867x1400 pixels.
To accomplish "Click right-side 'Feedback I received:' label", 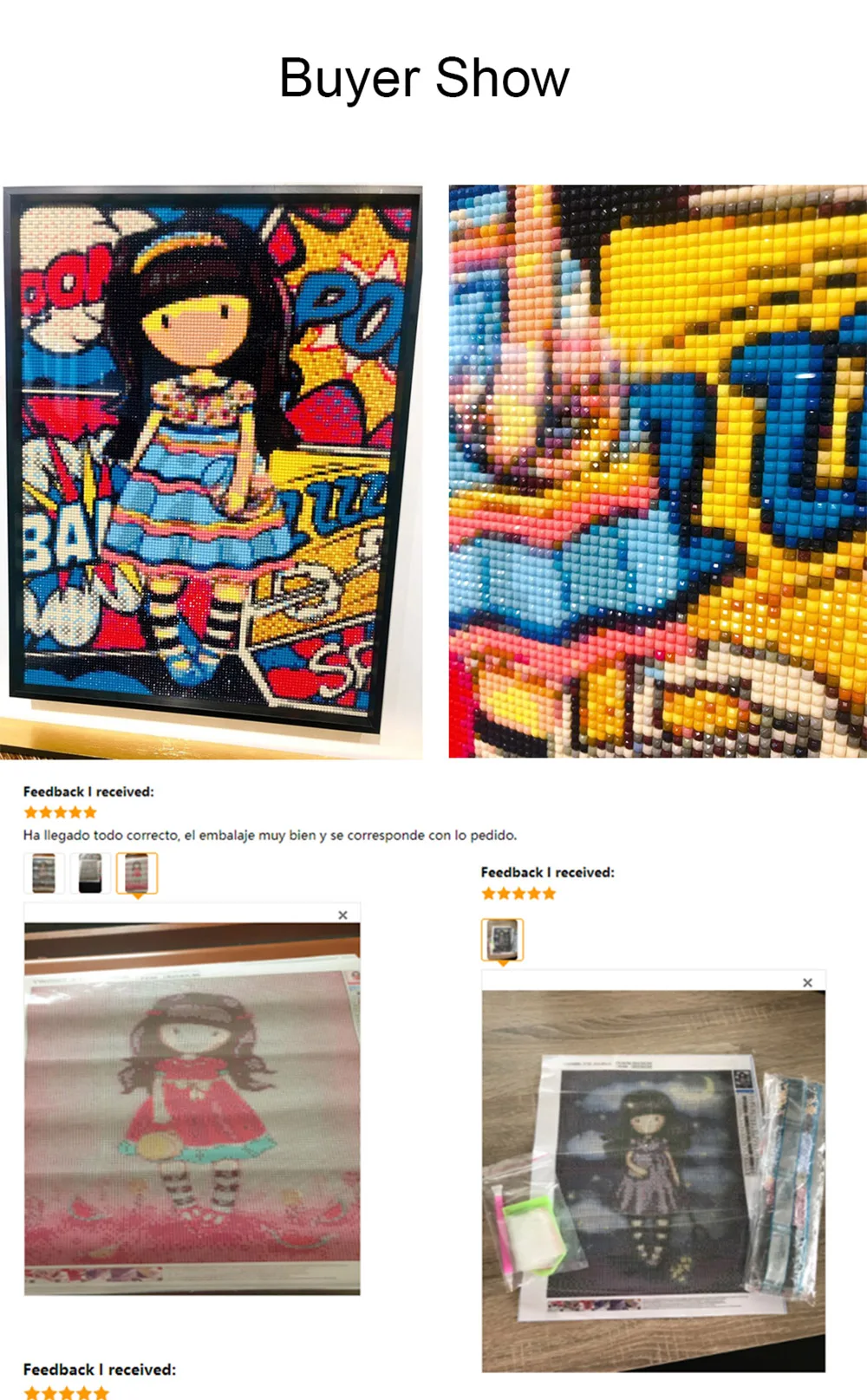I will pos(547,872).
